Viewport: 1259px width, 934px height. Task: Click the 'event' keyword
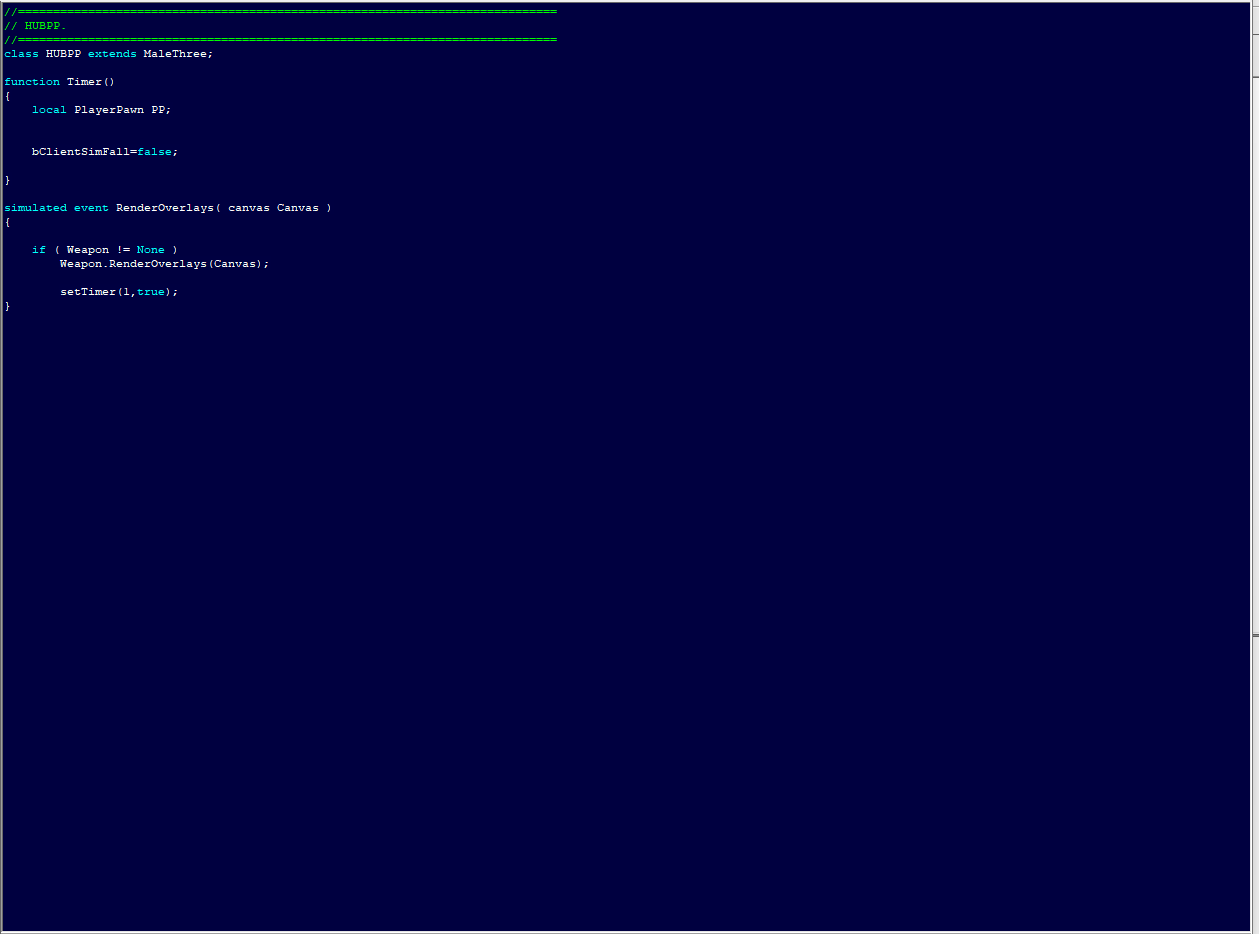[91, 208]
